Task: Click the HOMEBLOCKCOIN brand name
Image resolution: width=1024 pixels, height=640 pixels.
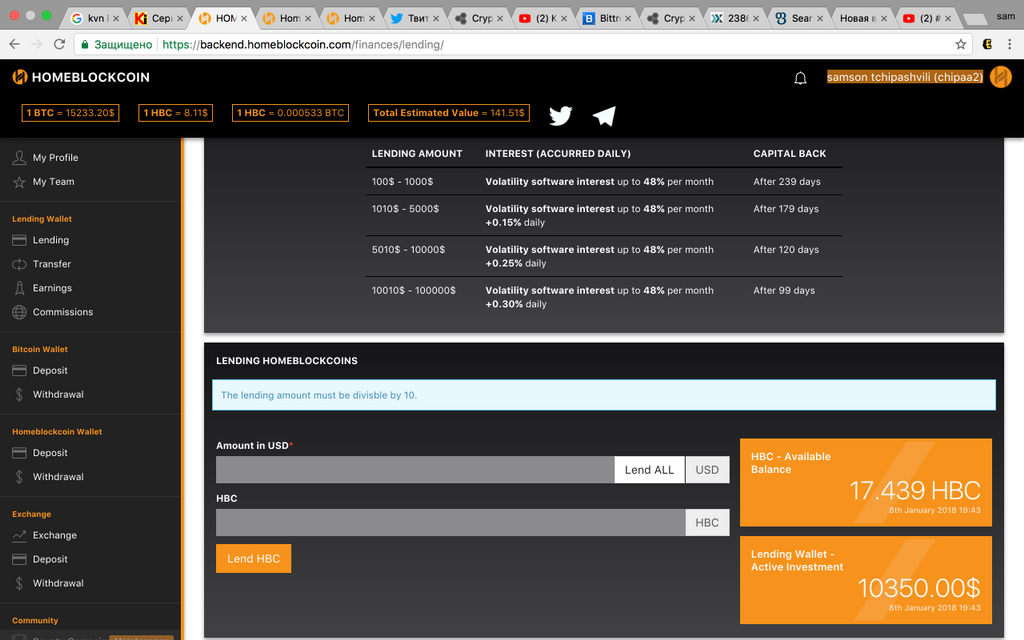Action: (91, 77)
